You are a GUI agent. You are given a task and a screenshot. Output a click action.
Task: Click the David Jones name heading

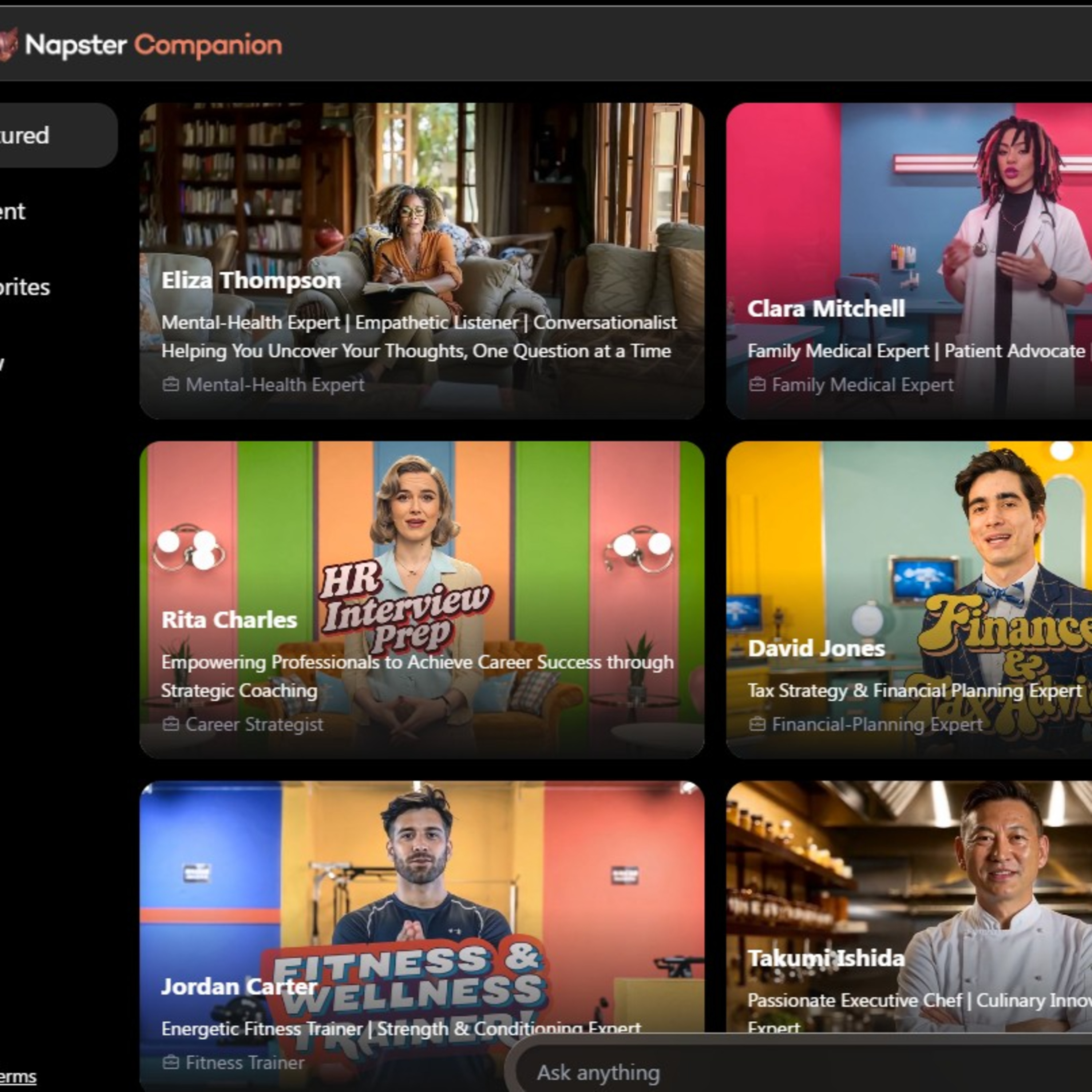pos(816,648)
